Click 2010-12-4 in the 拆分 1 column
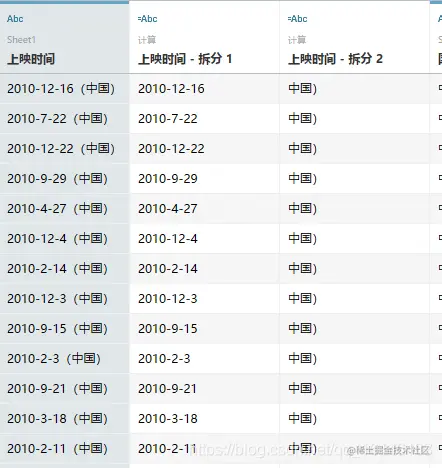442x468 pixels. click(168, 239)
